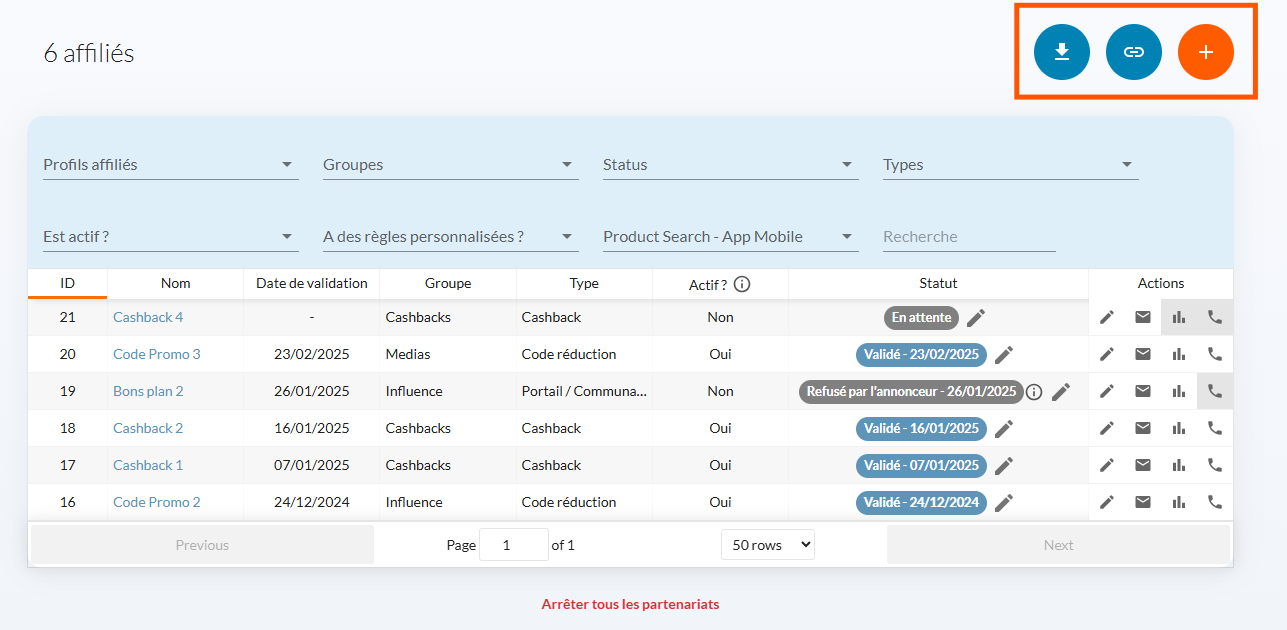Click into the 'Recherche' search field
This screenshot has height=630, width=1287.
click(x=969, y=237)
